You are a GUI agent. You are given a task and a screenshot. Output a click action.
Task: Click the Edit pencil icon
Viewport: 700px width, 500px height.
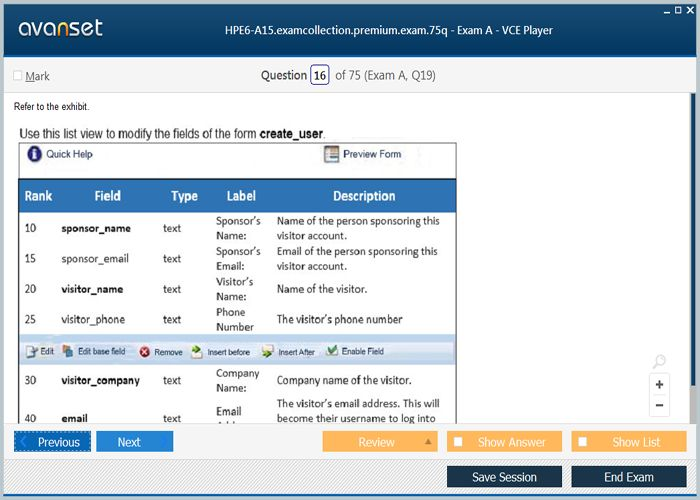coord(29,352)
